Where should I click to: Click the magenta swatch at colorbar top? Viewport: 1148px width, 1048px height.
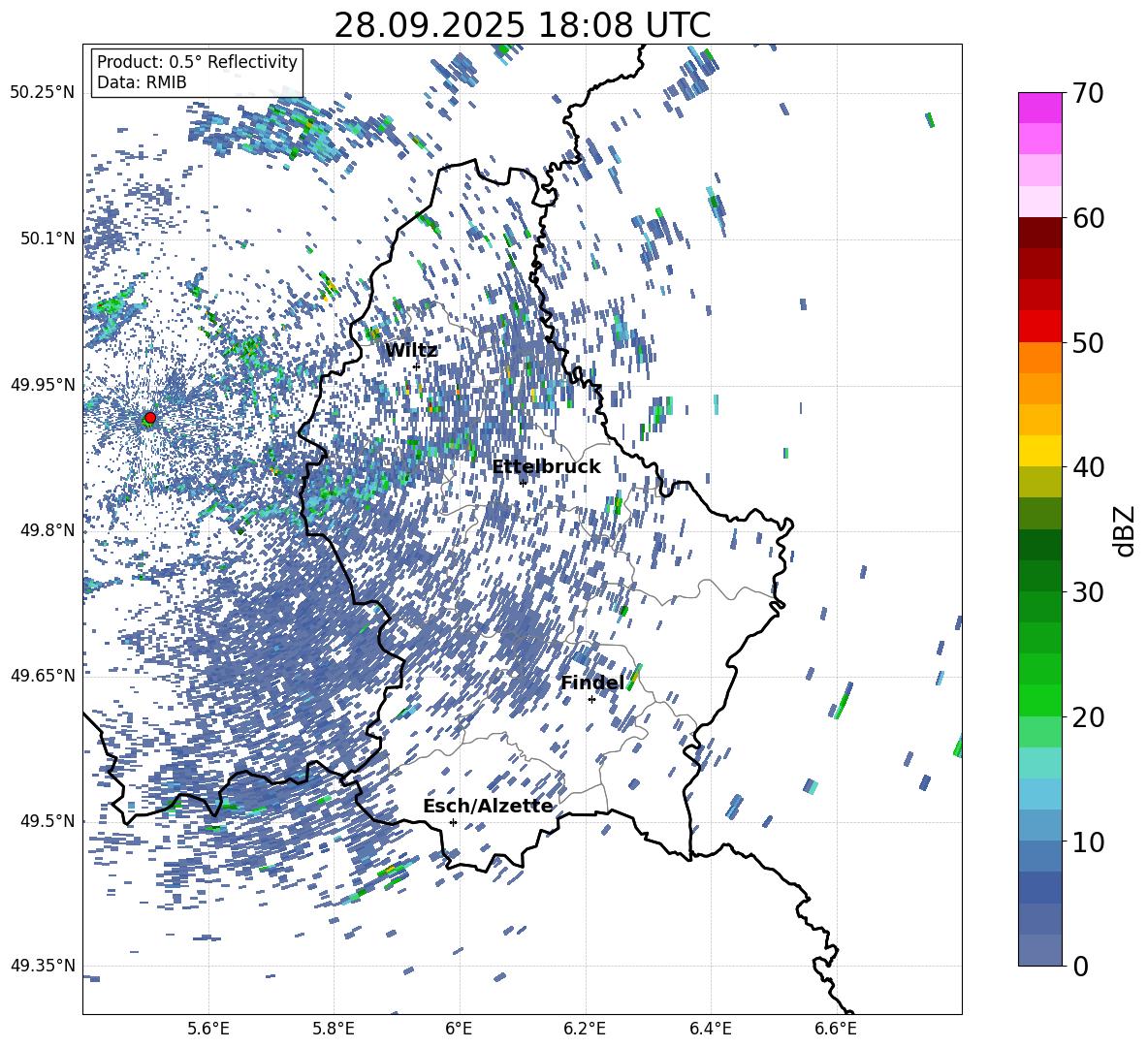coord(1039,108)
